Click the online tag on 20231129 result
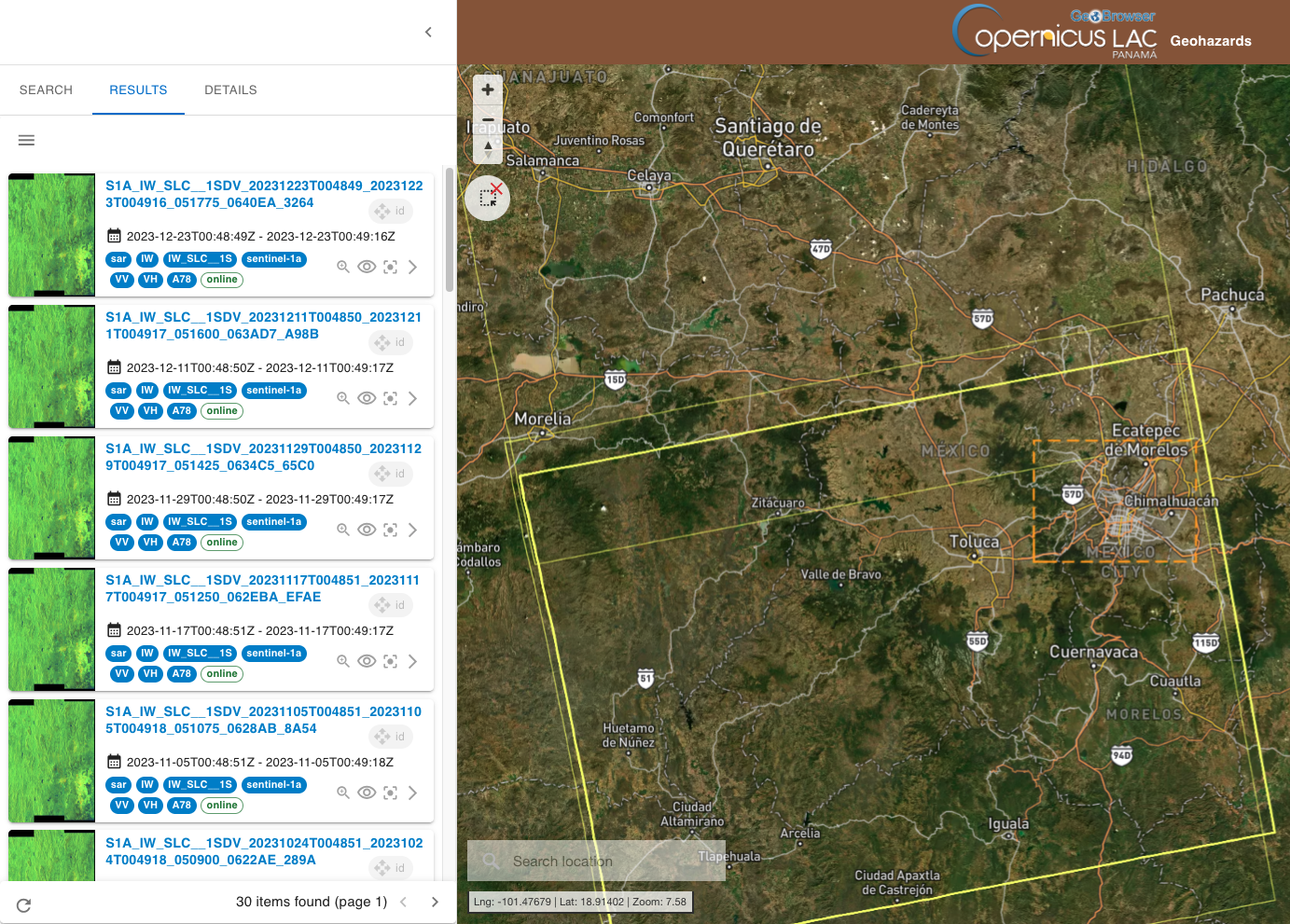The image size is (1290, 924). pyautogui.click(x=222, y=543)
